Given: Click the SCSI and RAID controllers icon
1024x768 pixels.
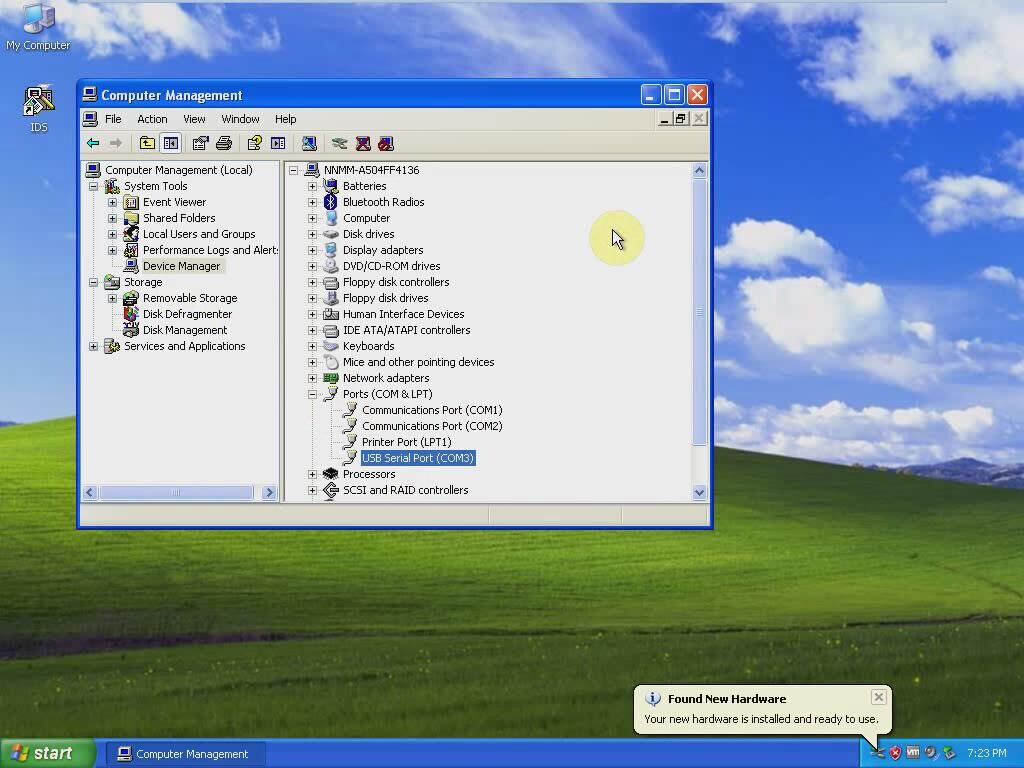Looking at the screenshot, I should (x=330, y=490).
